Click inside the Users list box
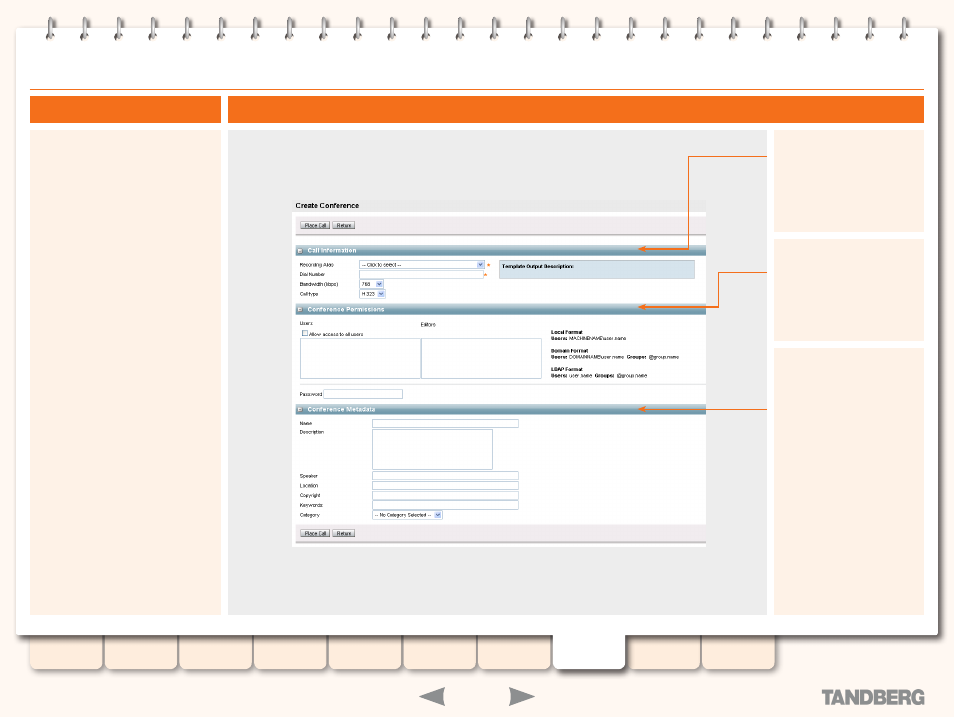 360,358
